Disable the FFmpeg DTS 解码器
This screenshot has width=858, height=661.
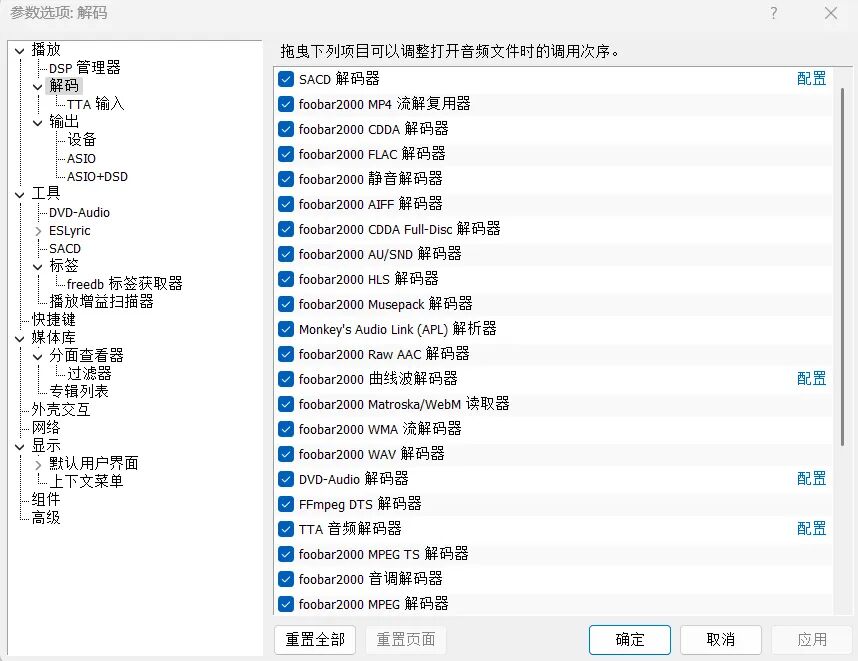click(284, 504)
